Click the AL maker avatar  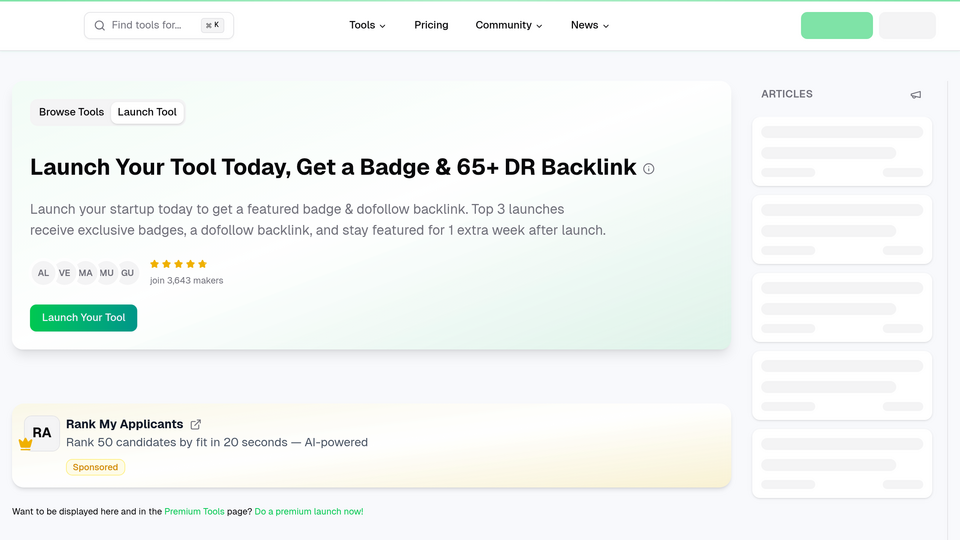(43, 273)
